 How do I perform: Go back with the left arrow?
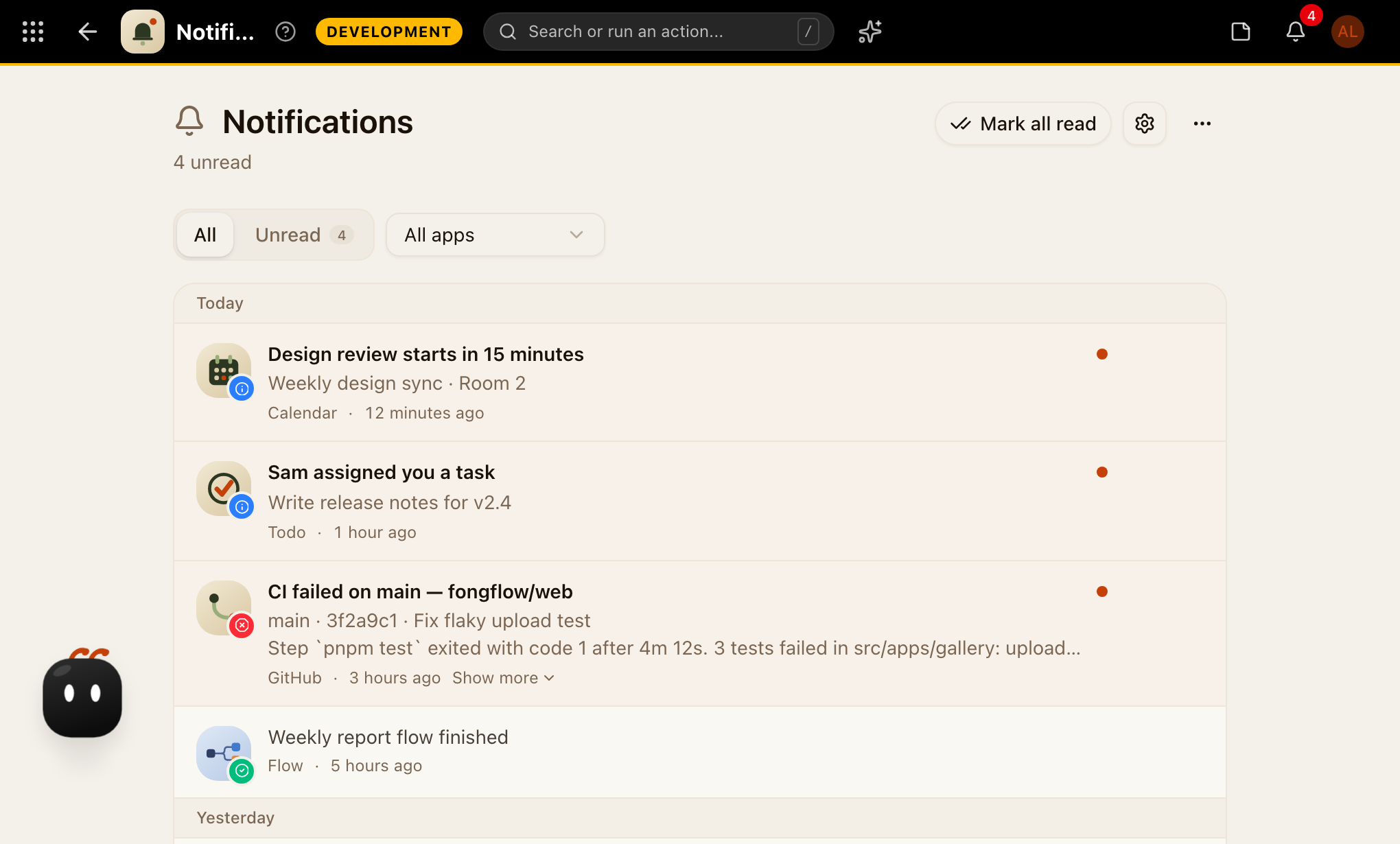pos(87,32)
